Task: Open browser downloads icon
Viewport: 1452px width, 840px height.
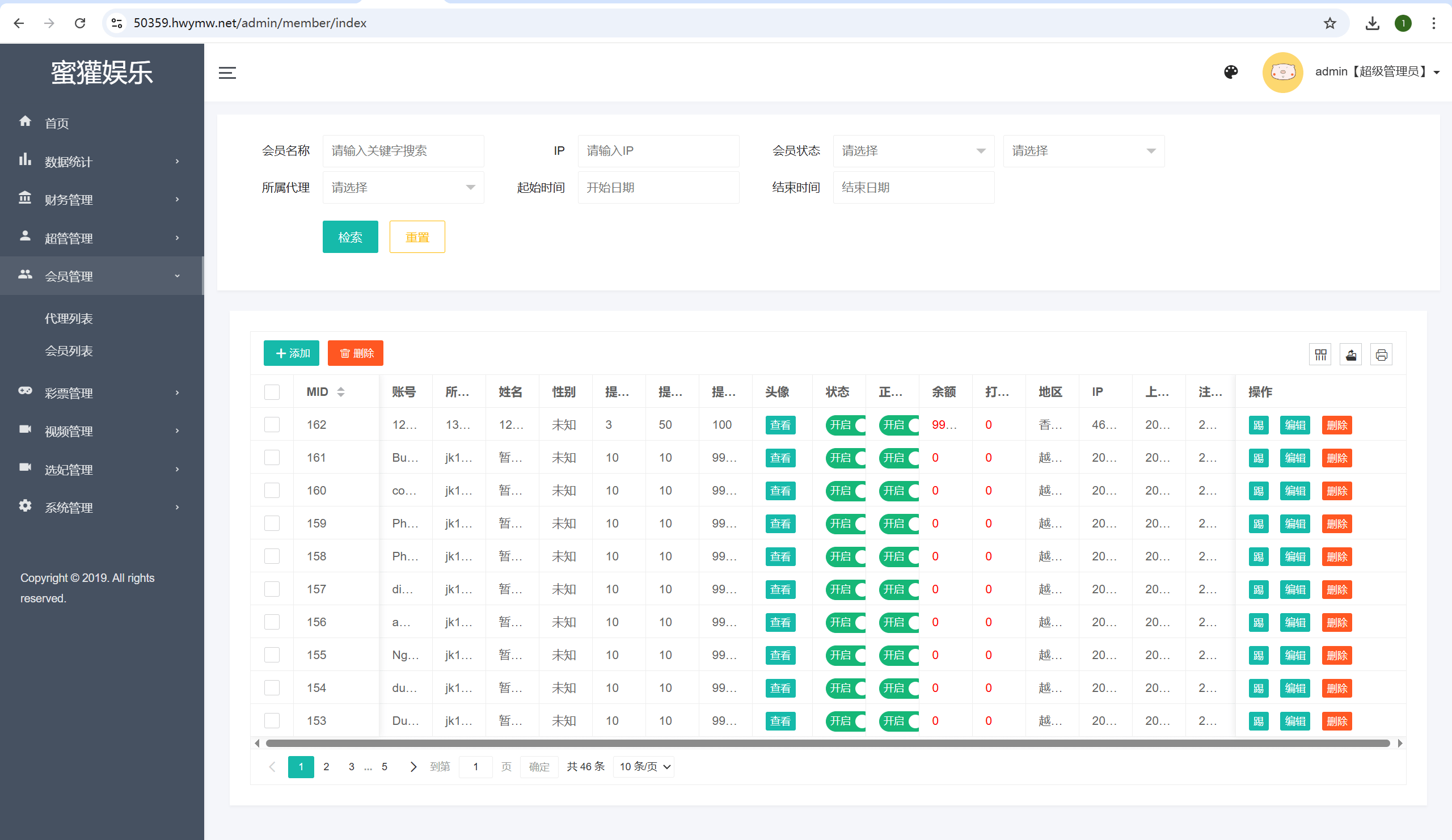Action: tap(1373, 23)
